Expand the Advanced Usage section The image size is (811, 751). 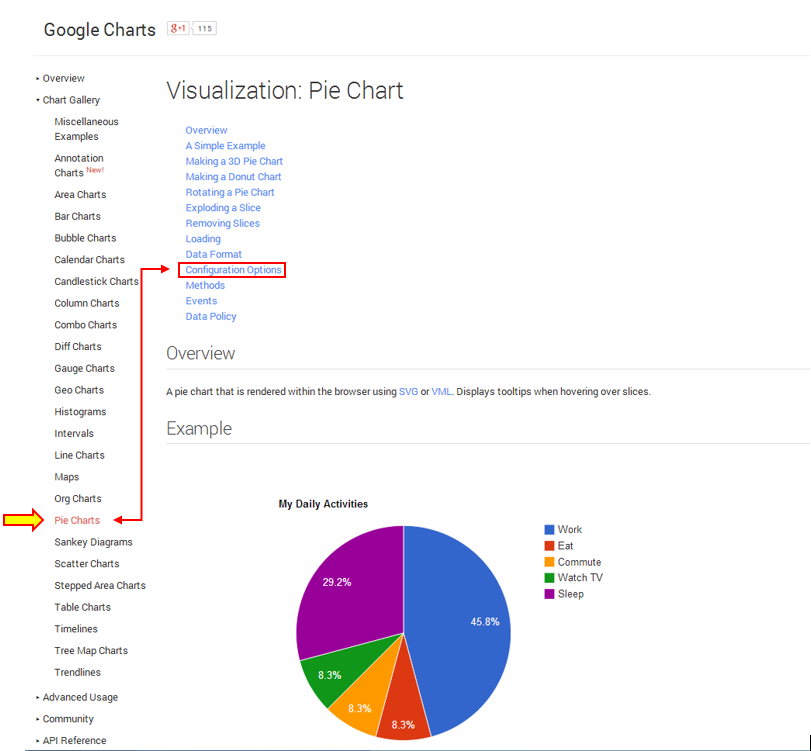pos(77,697)
